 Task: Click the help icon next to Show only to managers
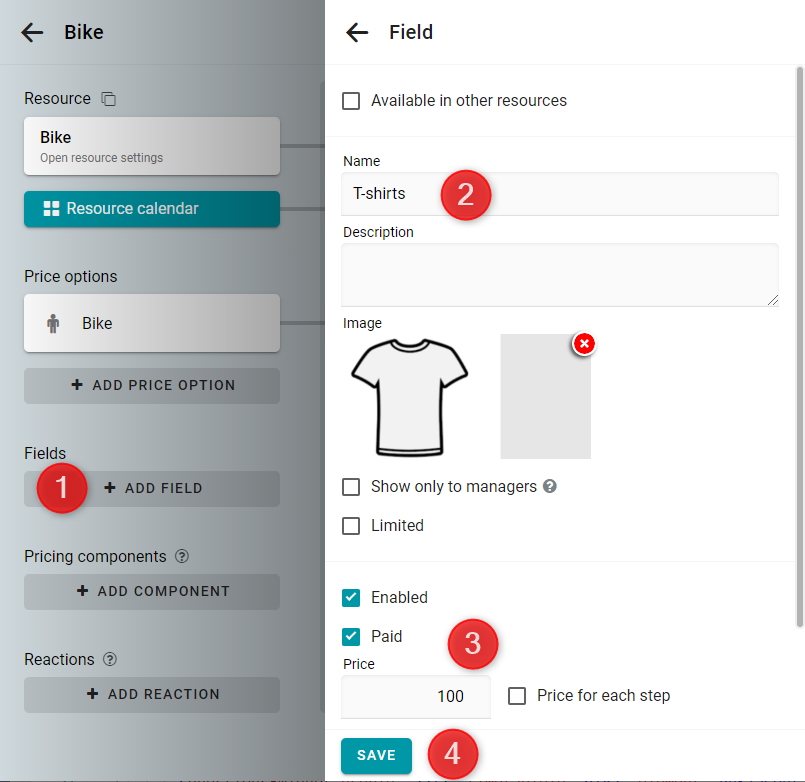[550, 486]
